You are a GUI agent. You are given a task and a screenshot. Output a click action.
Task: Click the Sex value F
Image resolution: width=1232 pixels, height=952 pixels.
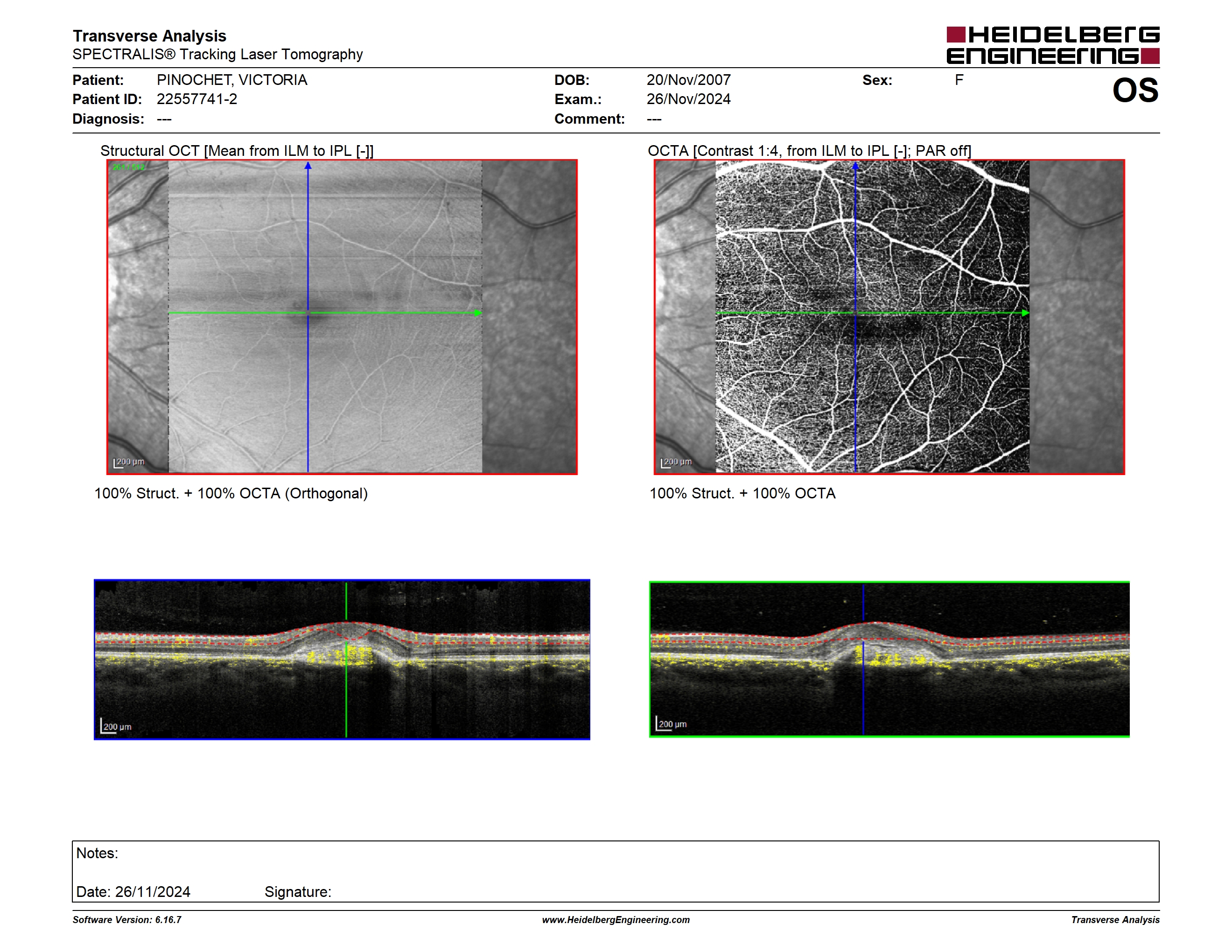959,80
